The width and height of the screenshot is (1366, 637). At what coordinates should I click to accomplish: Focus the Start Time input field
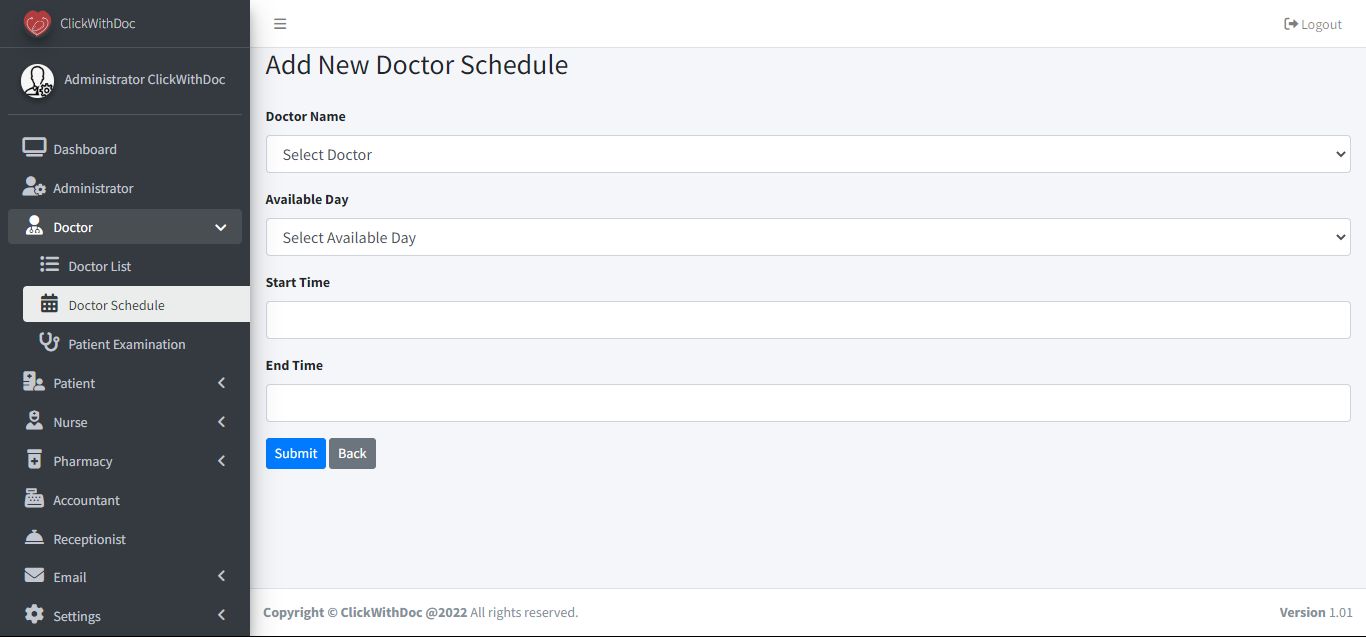point(807,320)
